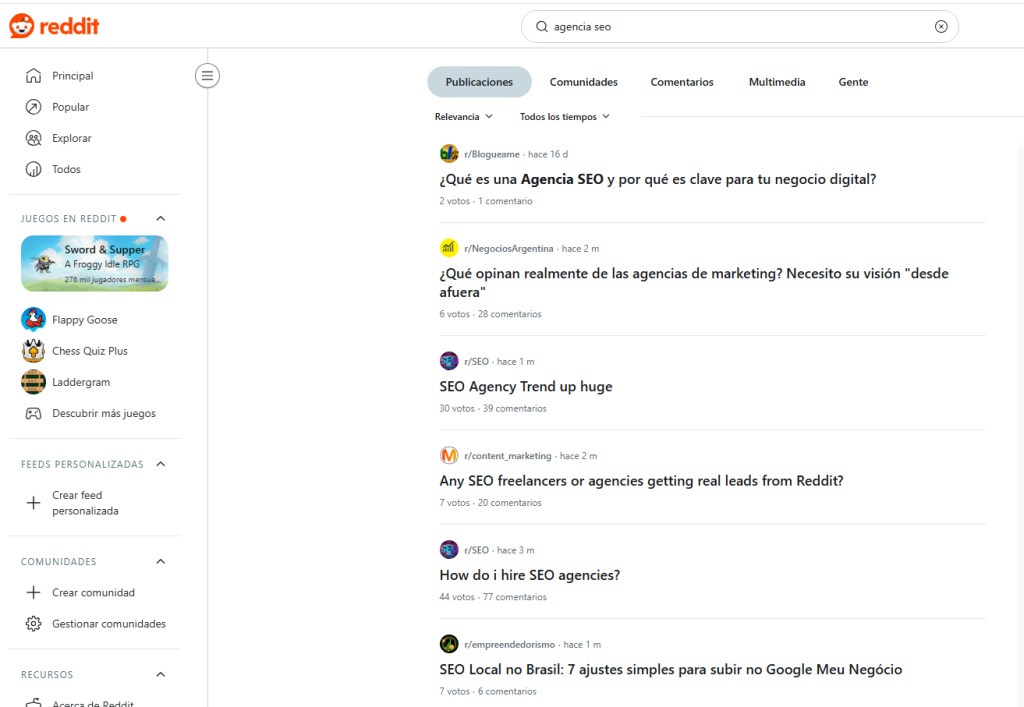
Task: Click the r/content_marketing community avatar
Action: (449, 456)
